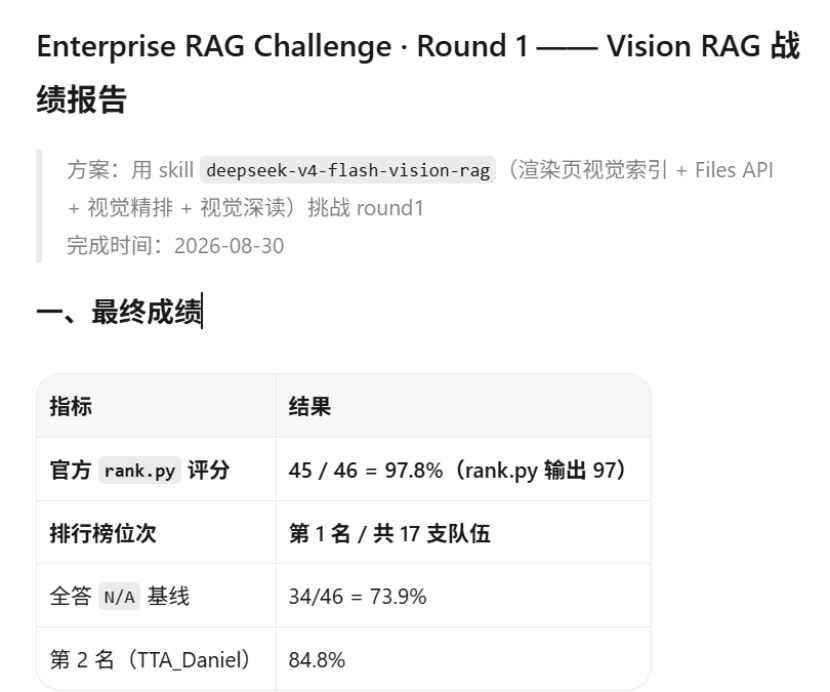The width and height of the screenshot is (830, 692).
Task: Click the 指标 table header cell
Action: click(156, 406)
